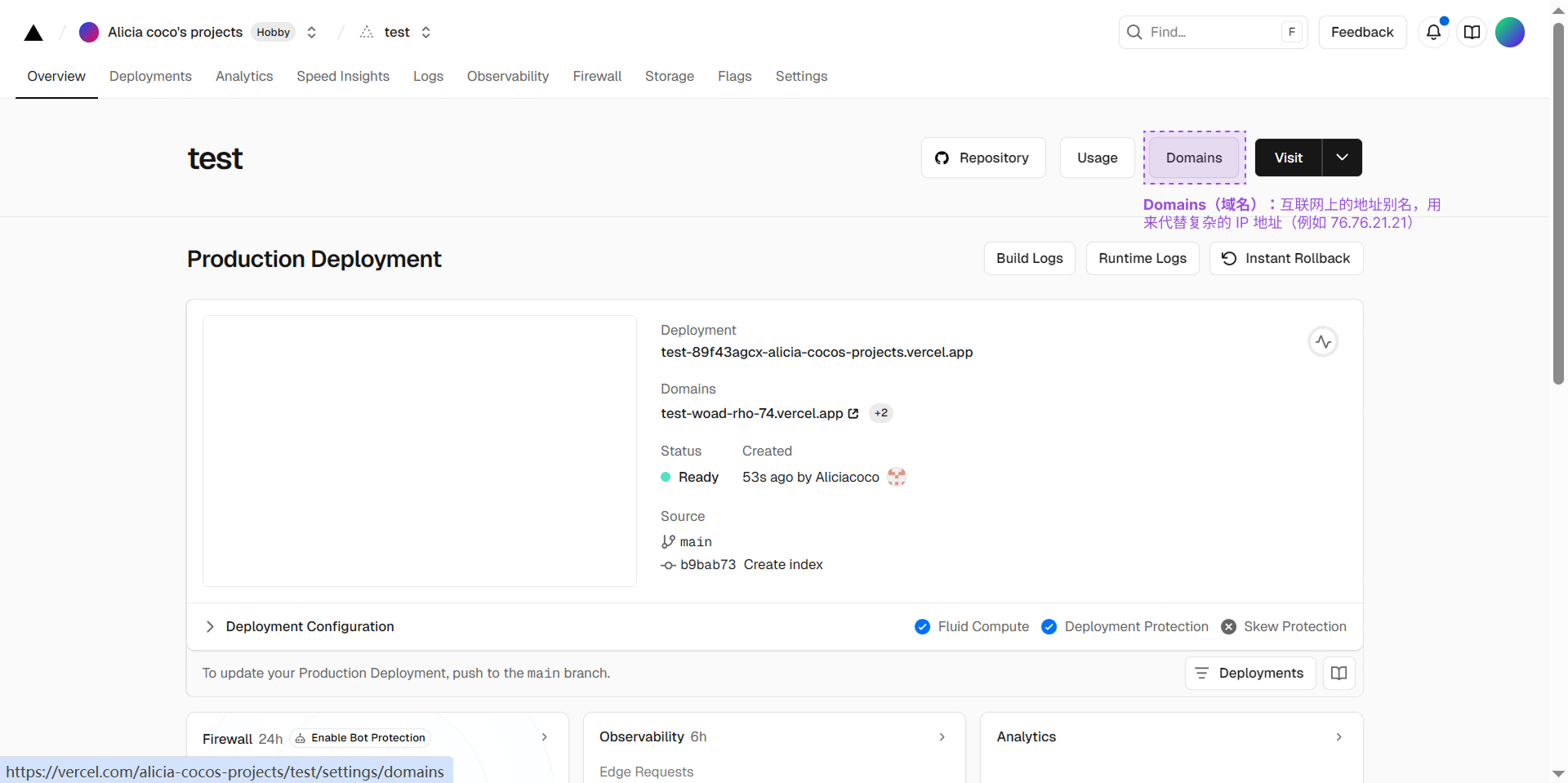Screen dimensions: 1568x783
Task: Switch to the Flags tab
Action: point(735,76)
